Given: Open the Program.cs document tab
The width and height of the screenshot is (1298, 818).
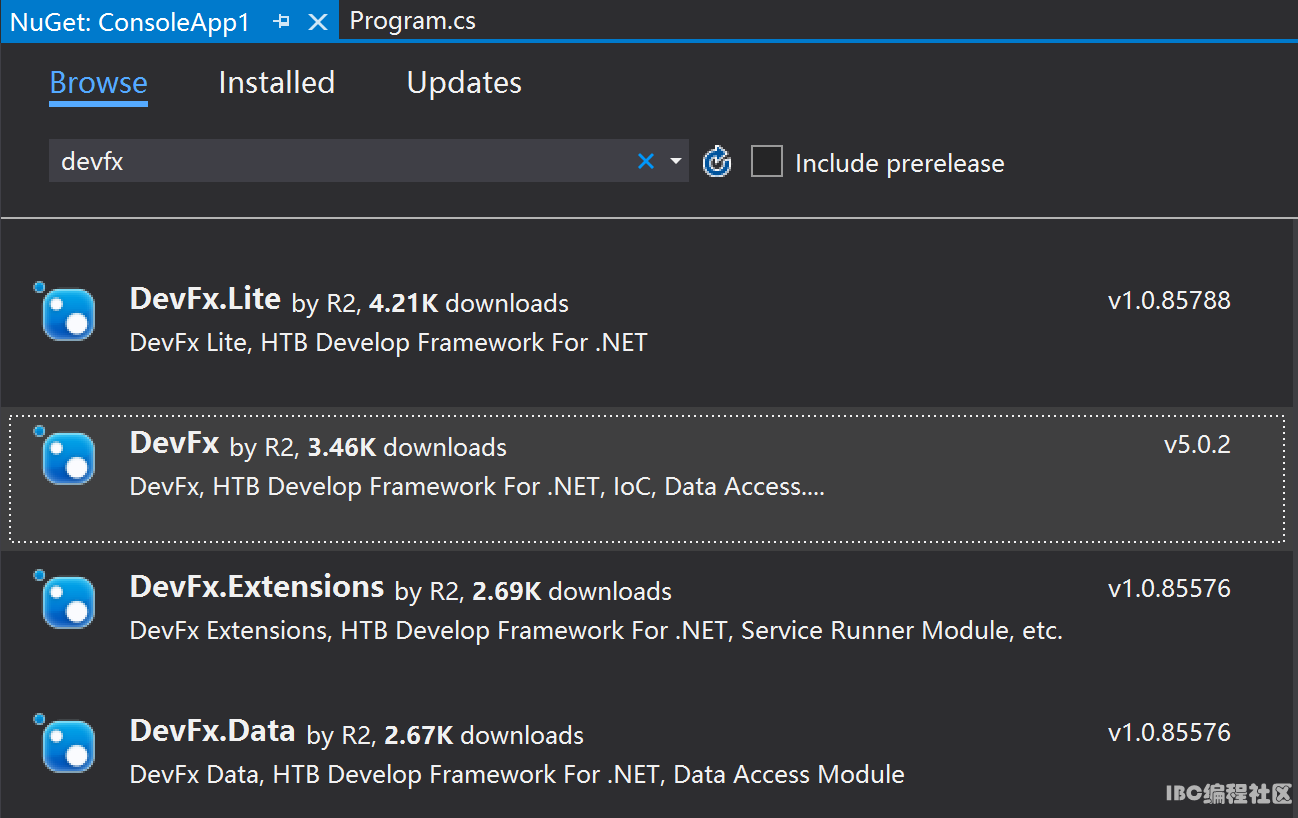Looking at the screenshot, I should pyautogui.click(x=413, y=21).
